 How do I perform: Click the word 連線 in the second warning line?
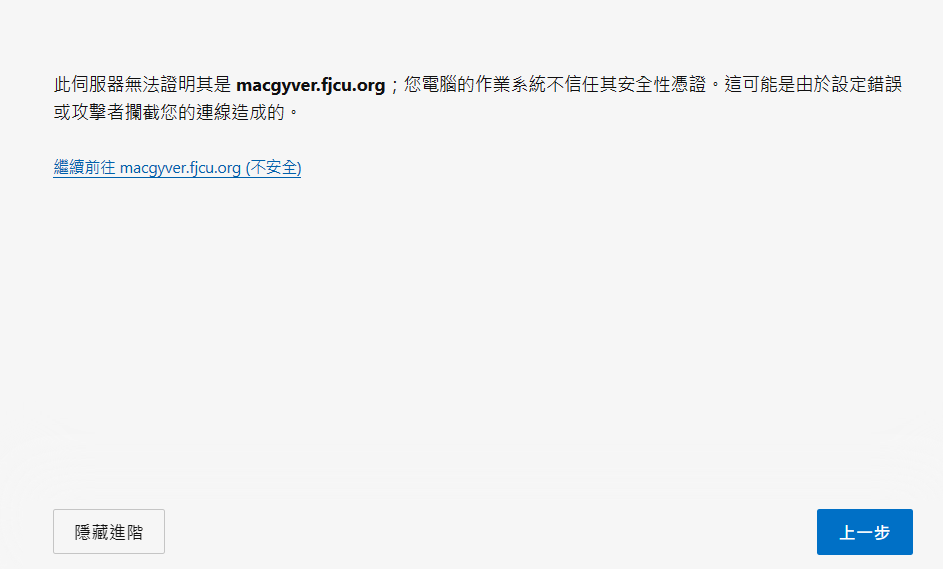point(213,112)
